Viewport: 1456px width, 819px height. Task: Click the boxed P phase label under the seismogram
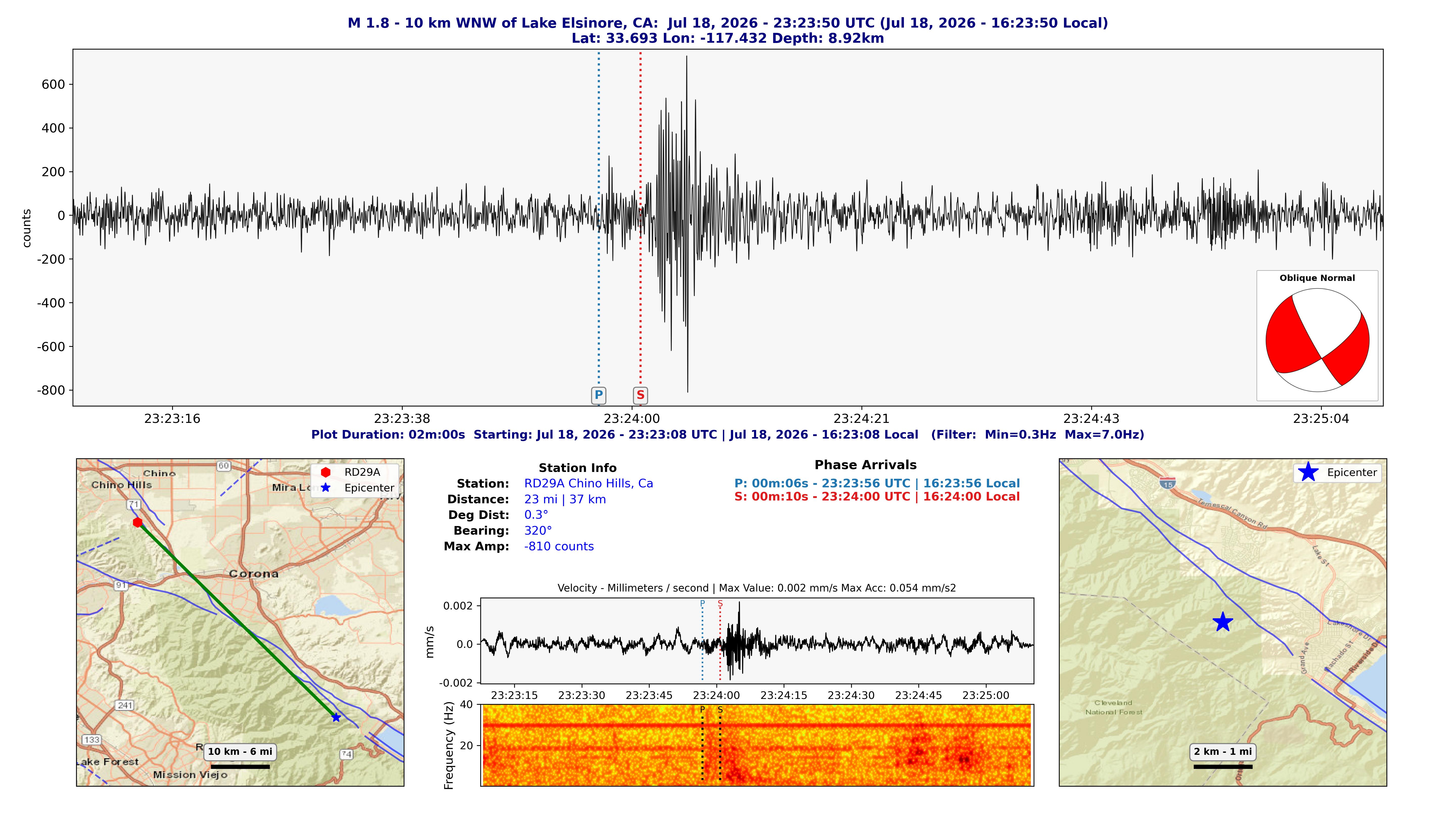[x=599, y=395]
